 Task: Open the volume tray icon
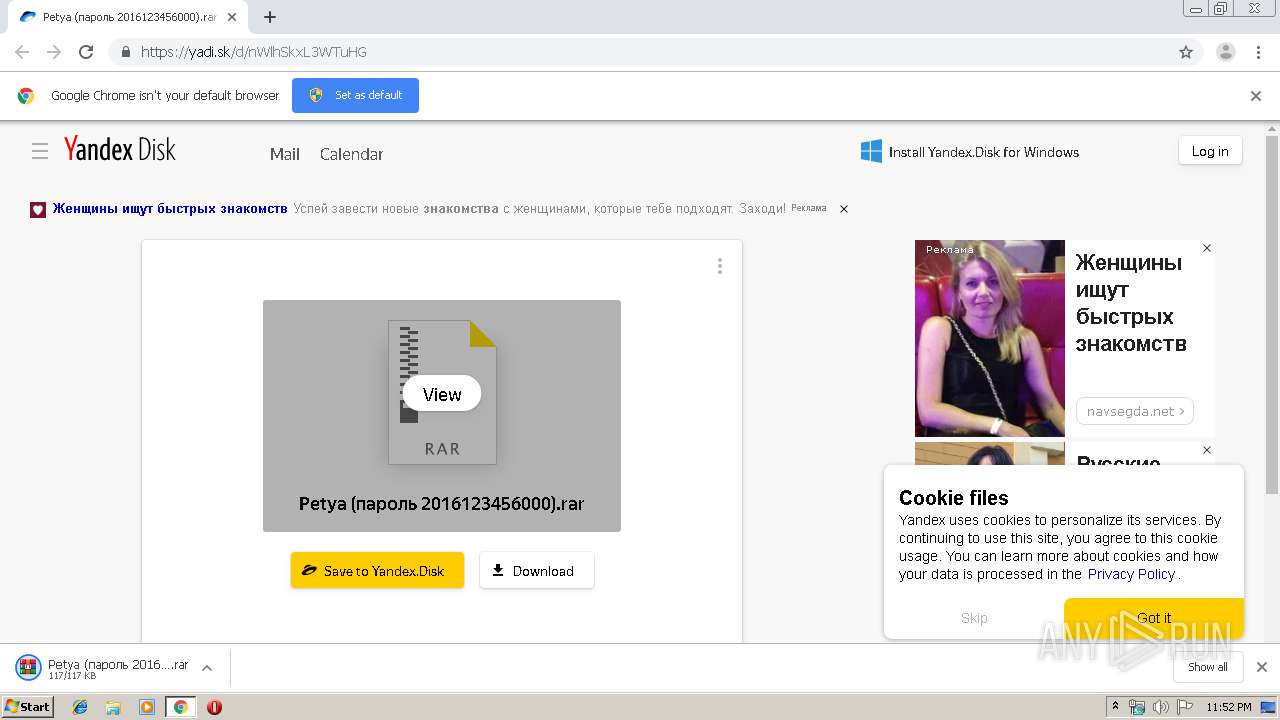pos(1161,707)
